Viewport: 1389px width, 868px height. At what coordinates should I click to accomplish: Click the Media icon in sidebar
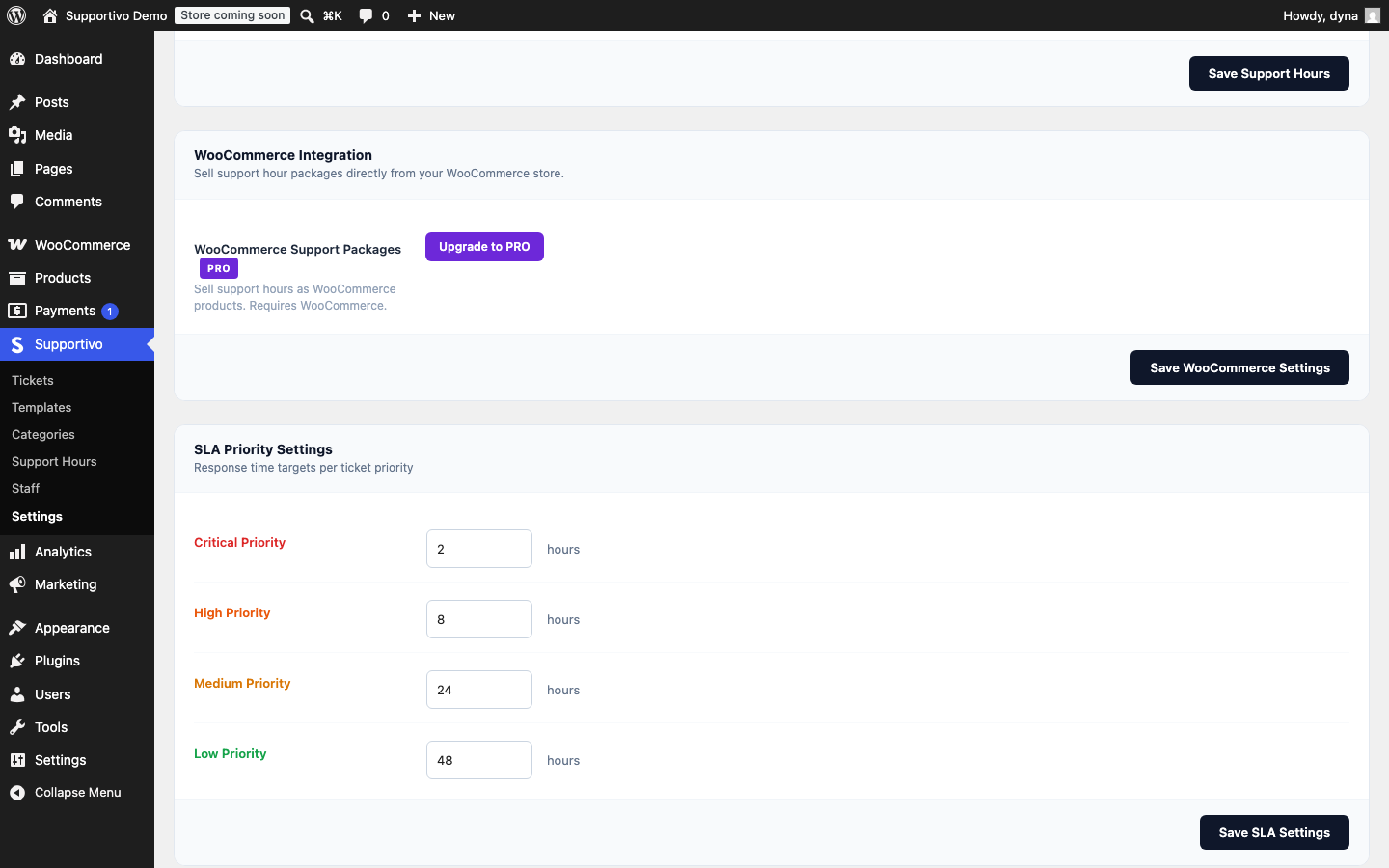click(17, 135)
